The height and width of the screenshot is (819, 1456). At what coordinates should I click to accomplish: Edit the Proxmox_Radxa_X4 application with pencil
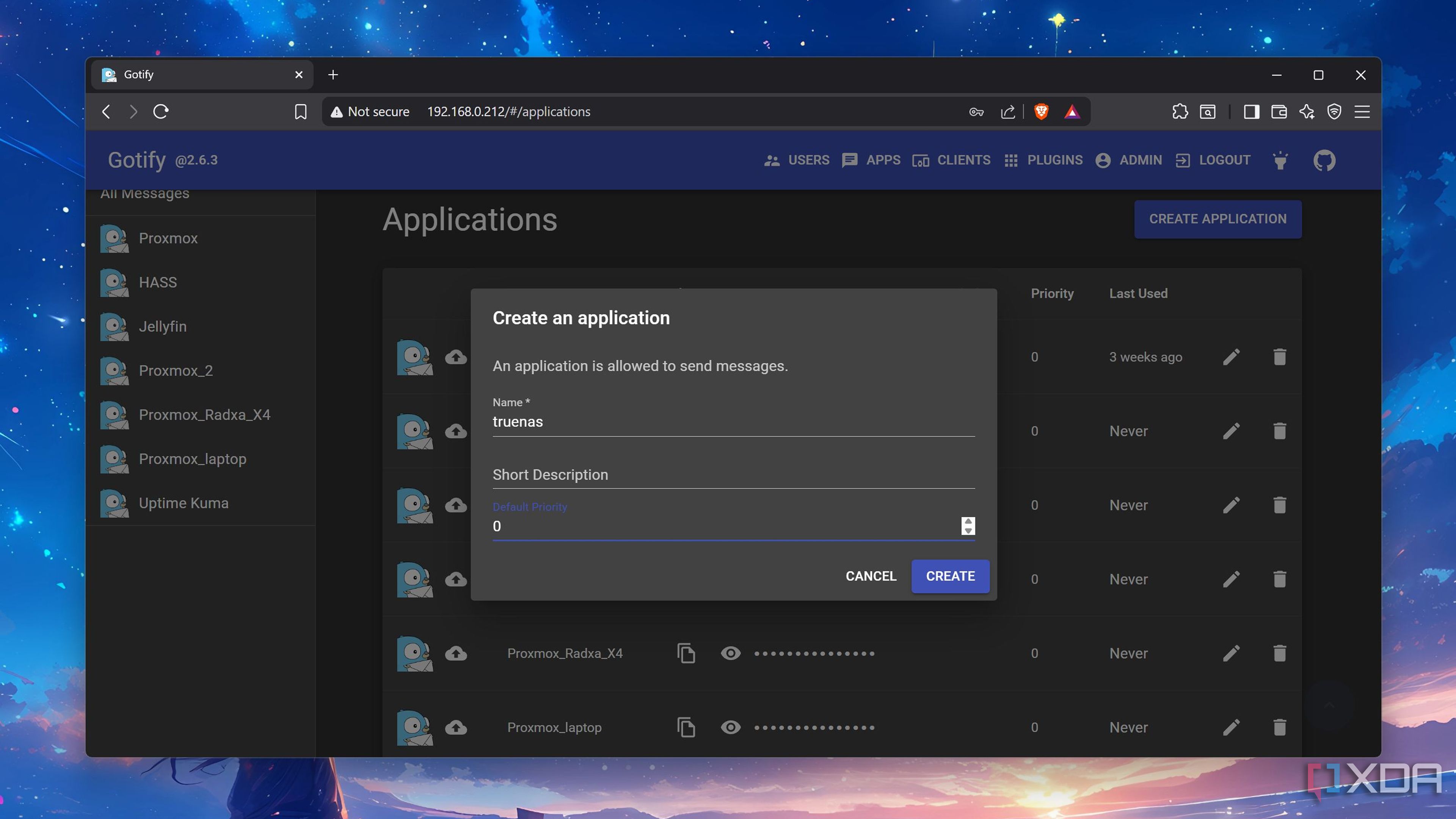click(x=1231, y=653)
